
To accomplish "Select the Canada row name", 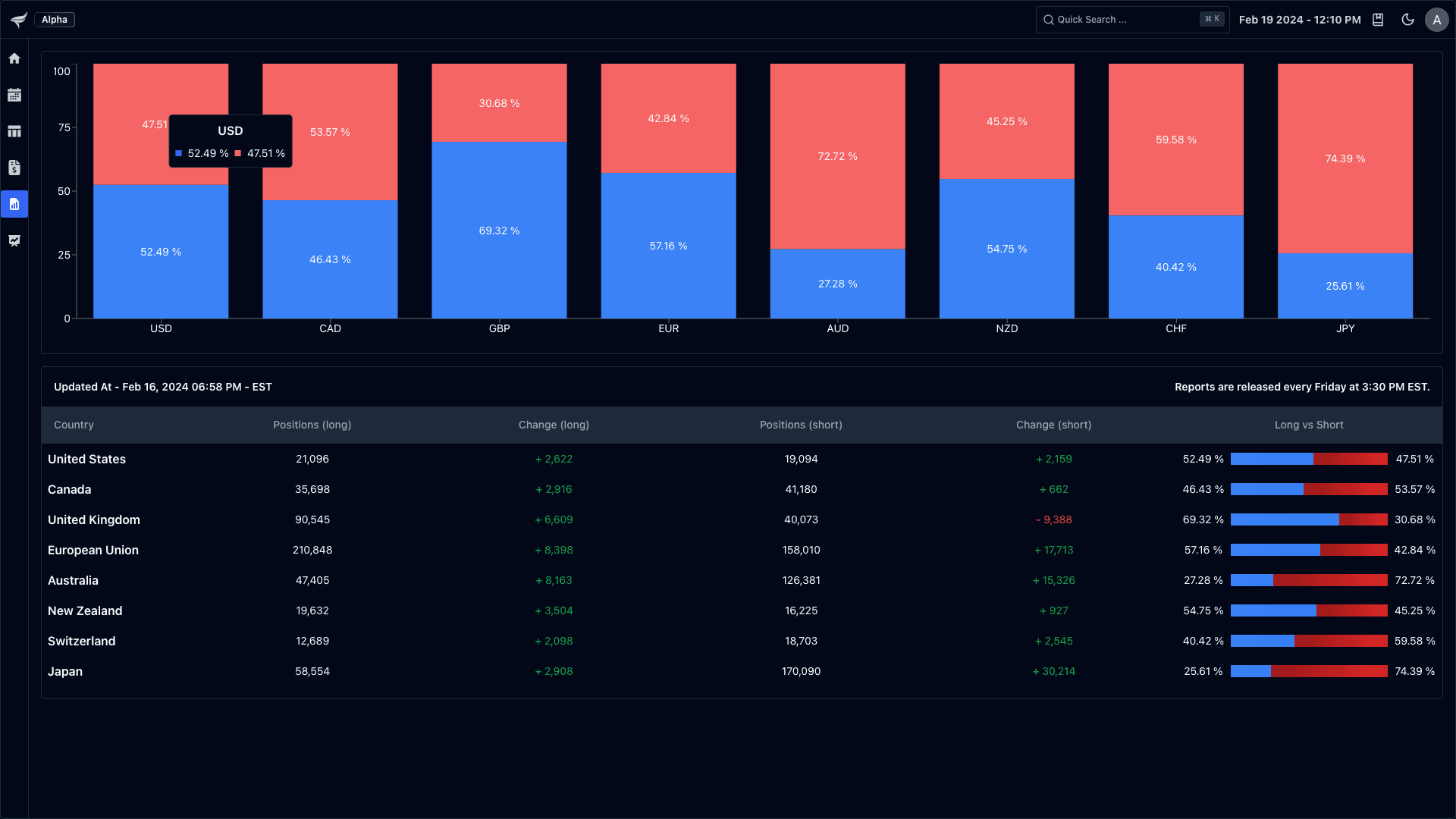I will click(69, 489).
